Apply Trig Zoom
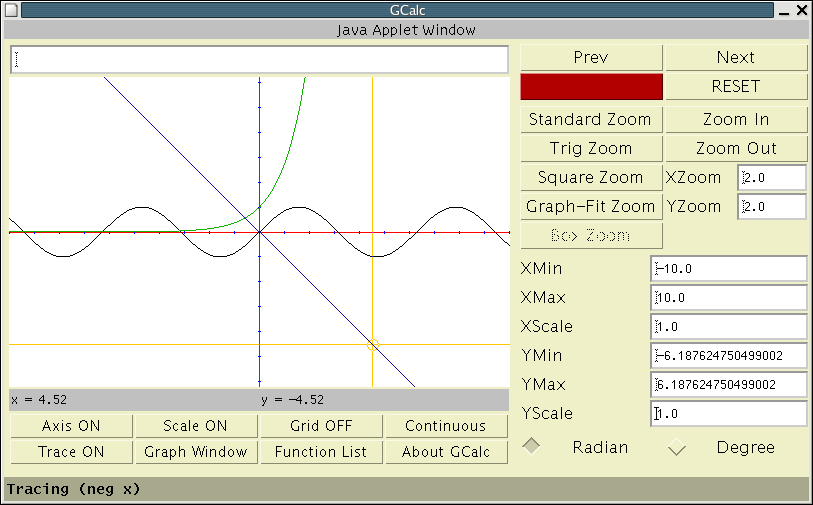This screenshot has height=505, width=813. tap(591, 148)
